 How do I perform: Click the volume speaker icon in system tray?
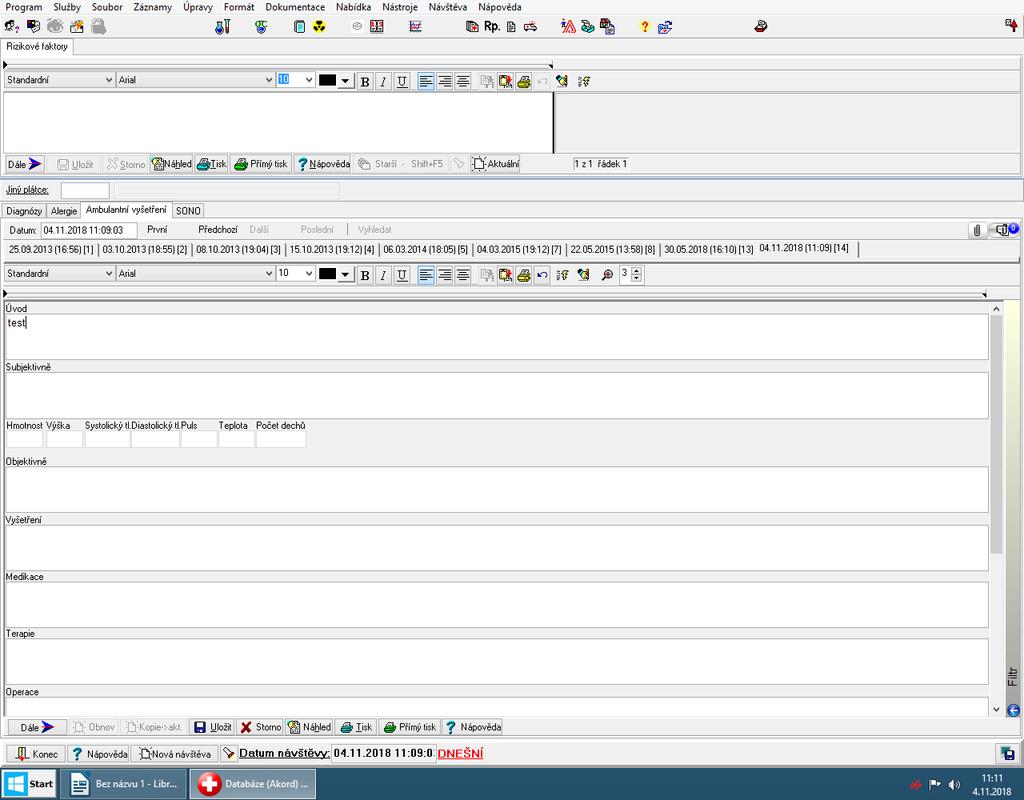955,784
